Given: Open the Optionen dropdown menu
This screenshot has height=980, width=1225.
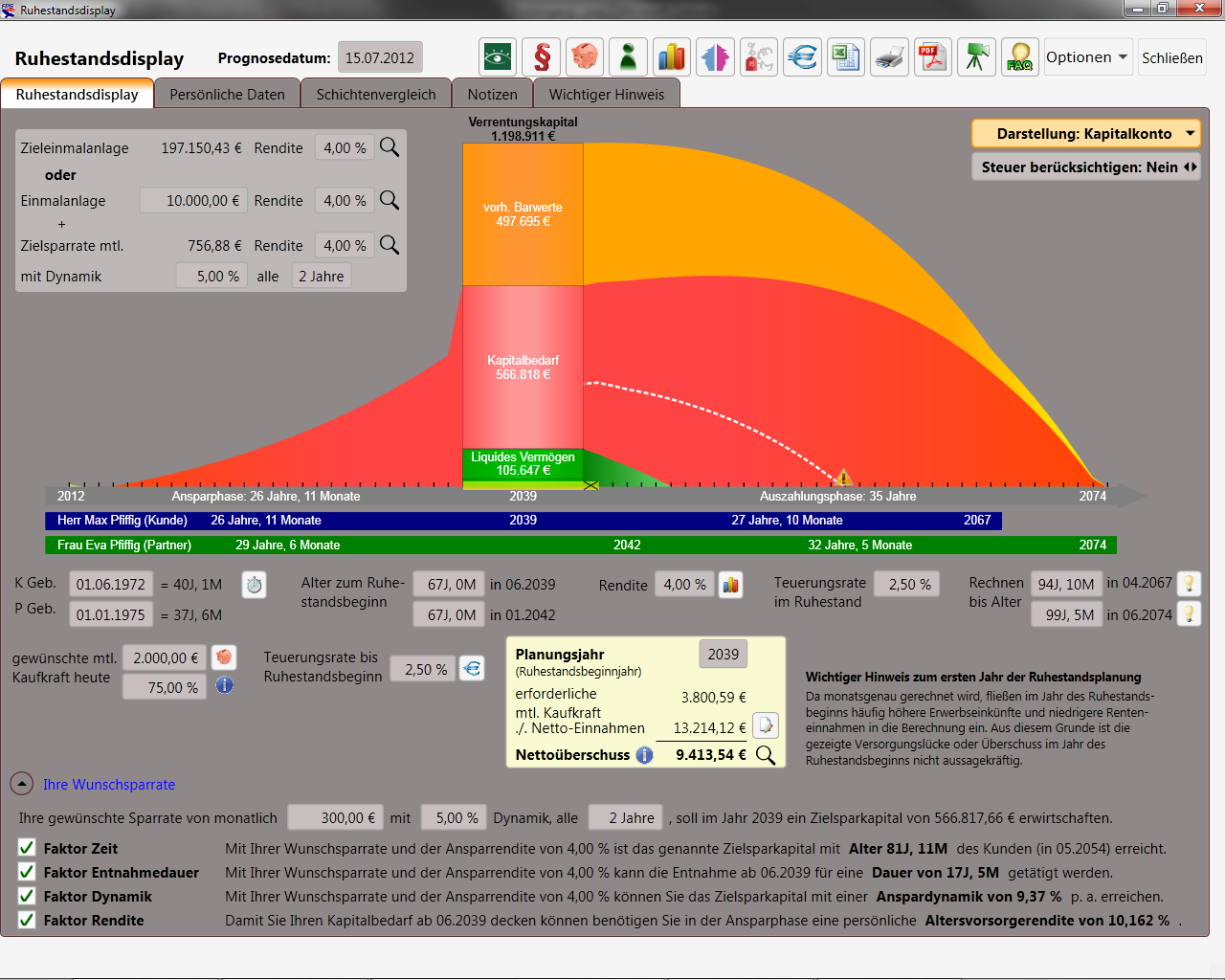Looking at the screenshot, I should (x=1087, y=57).
